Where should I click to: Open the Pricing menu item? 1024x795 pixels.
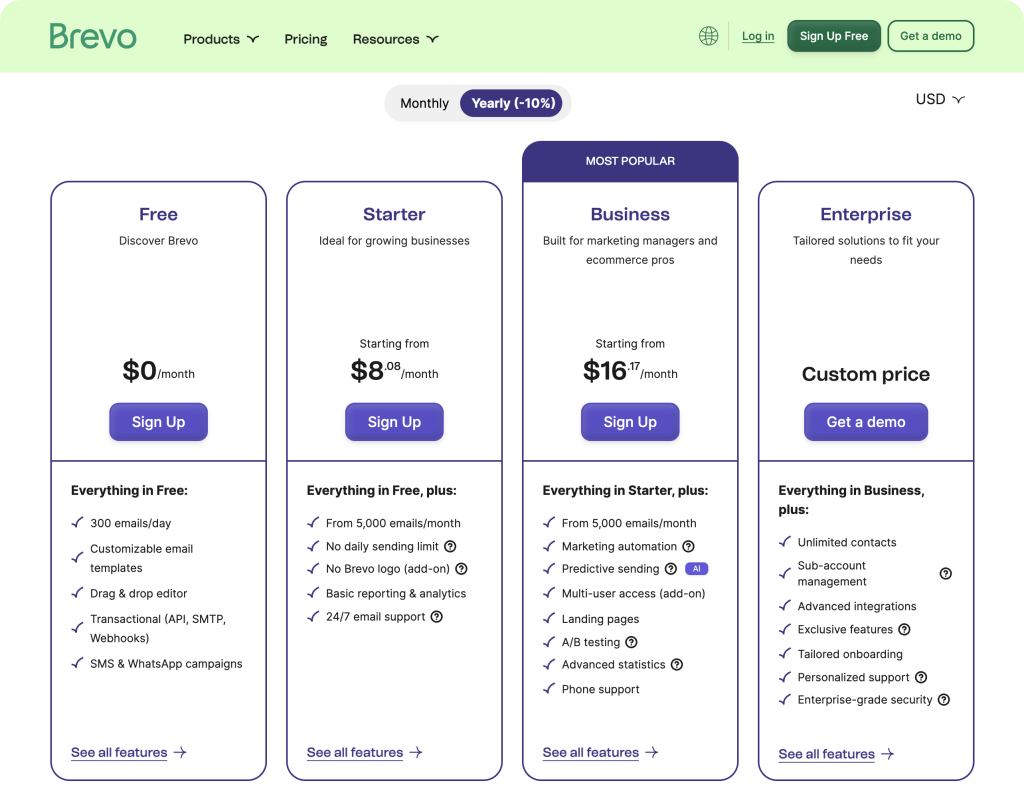click(305, 39)
